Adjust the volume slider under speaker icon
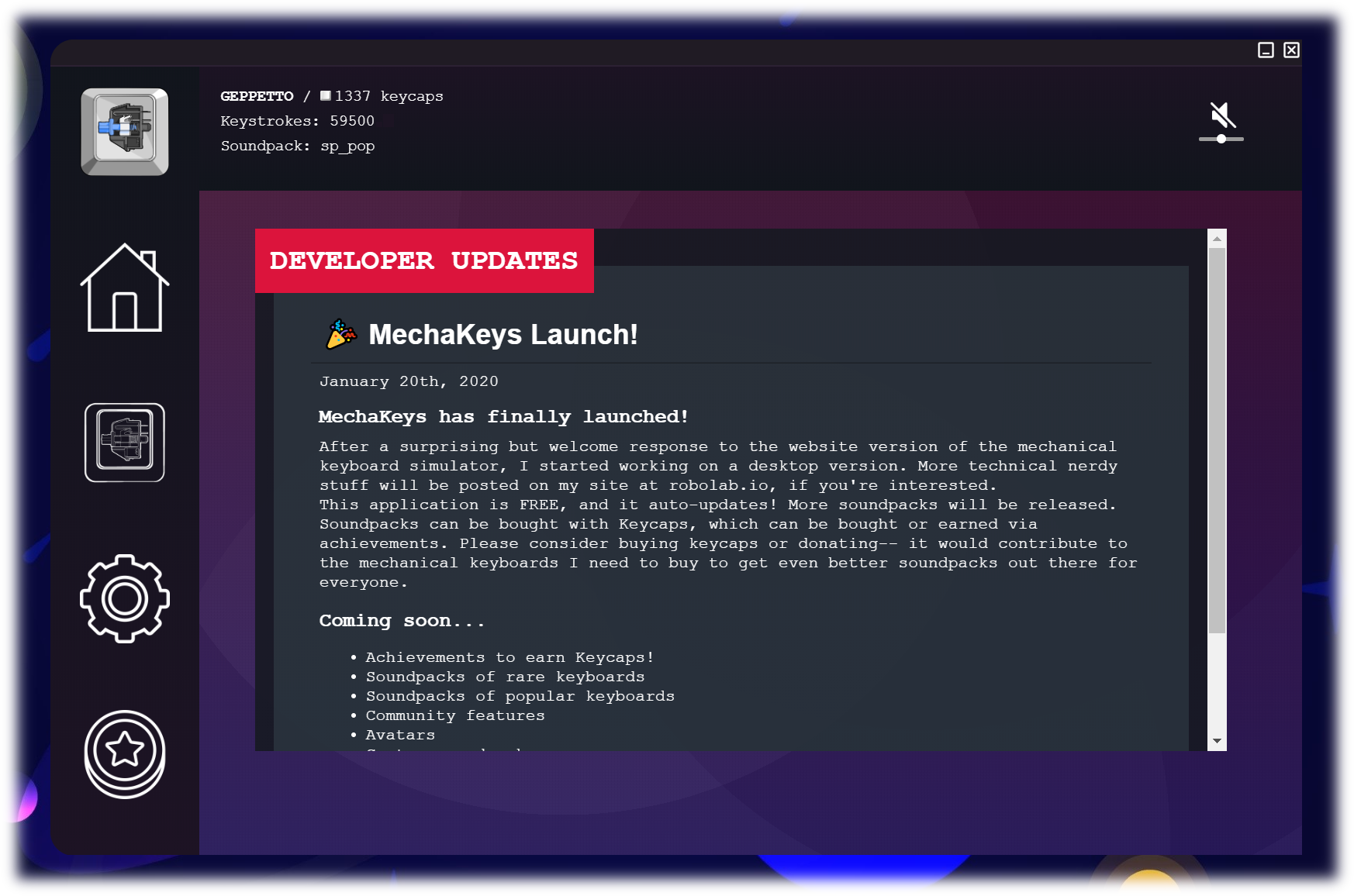The image size is (1354, 896). [x=1221, y=139]
